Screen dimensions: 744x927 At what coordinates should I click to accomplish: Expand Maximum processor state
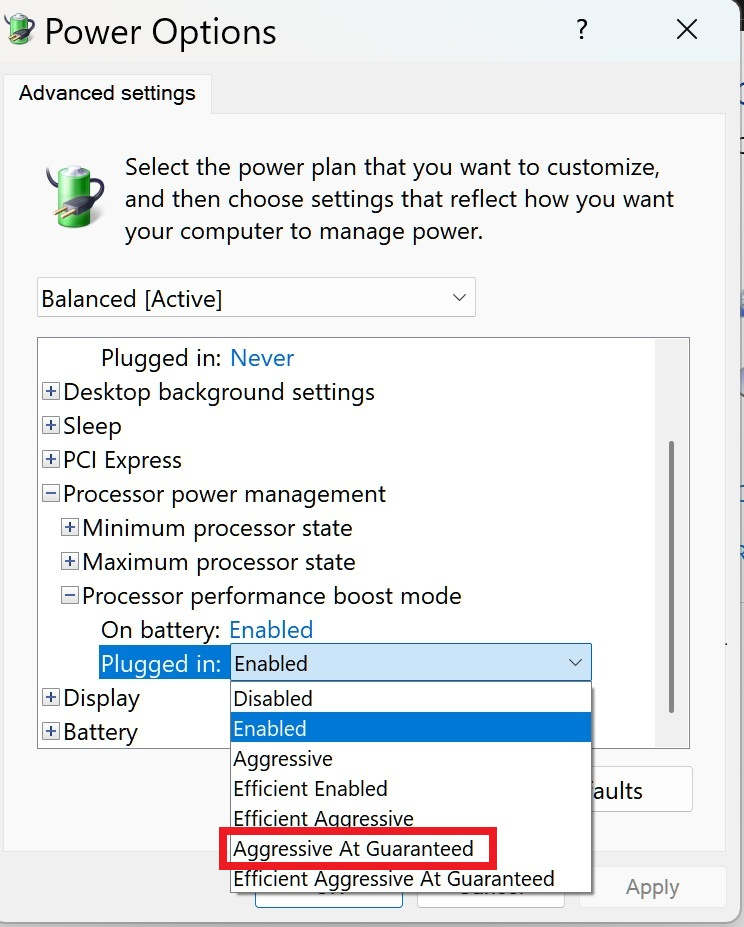tap(70, 561)
